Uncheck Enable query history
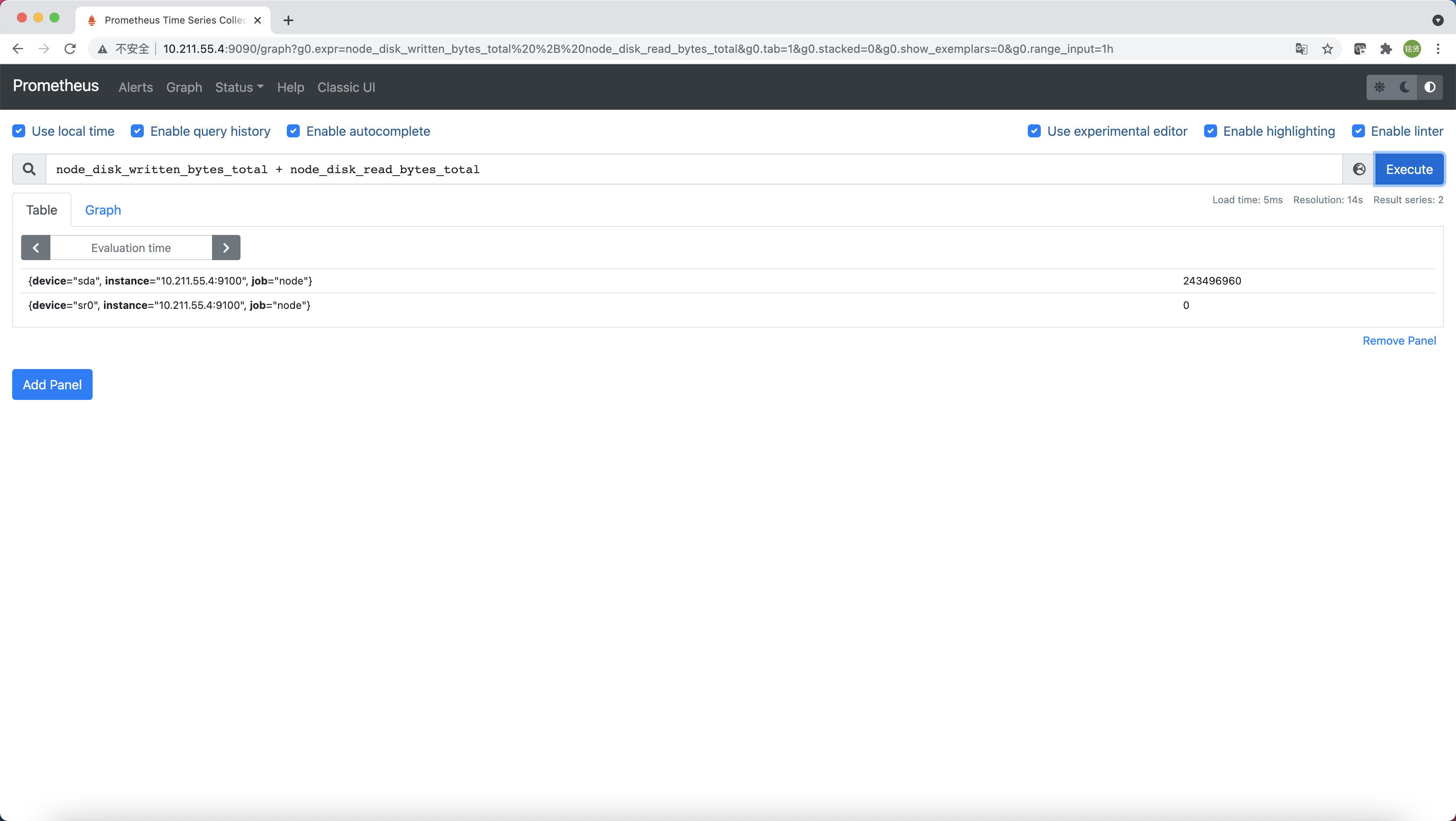The width and height of the screenshot is (1456, 821). click(x=137, y=131)
